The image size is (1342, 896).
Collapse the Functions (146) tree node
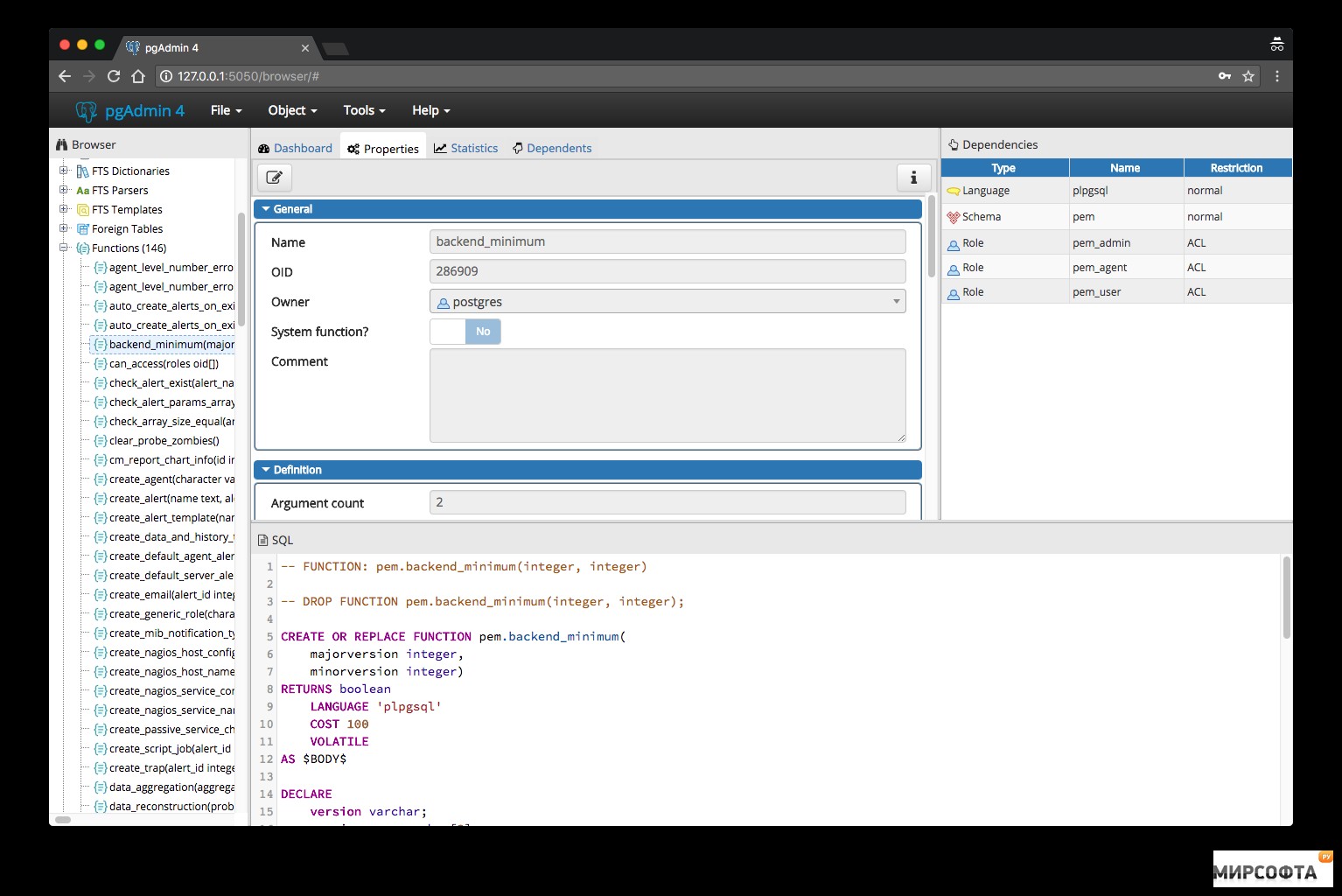tap(64, 248)
